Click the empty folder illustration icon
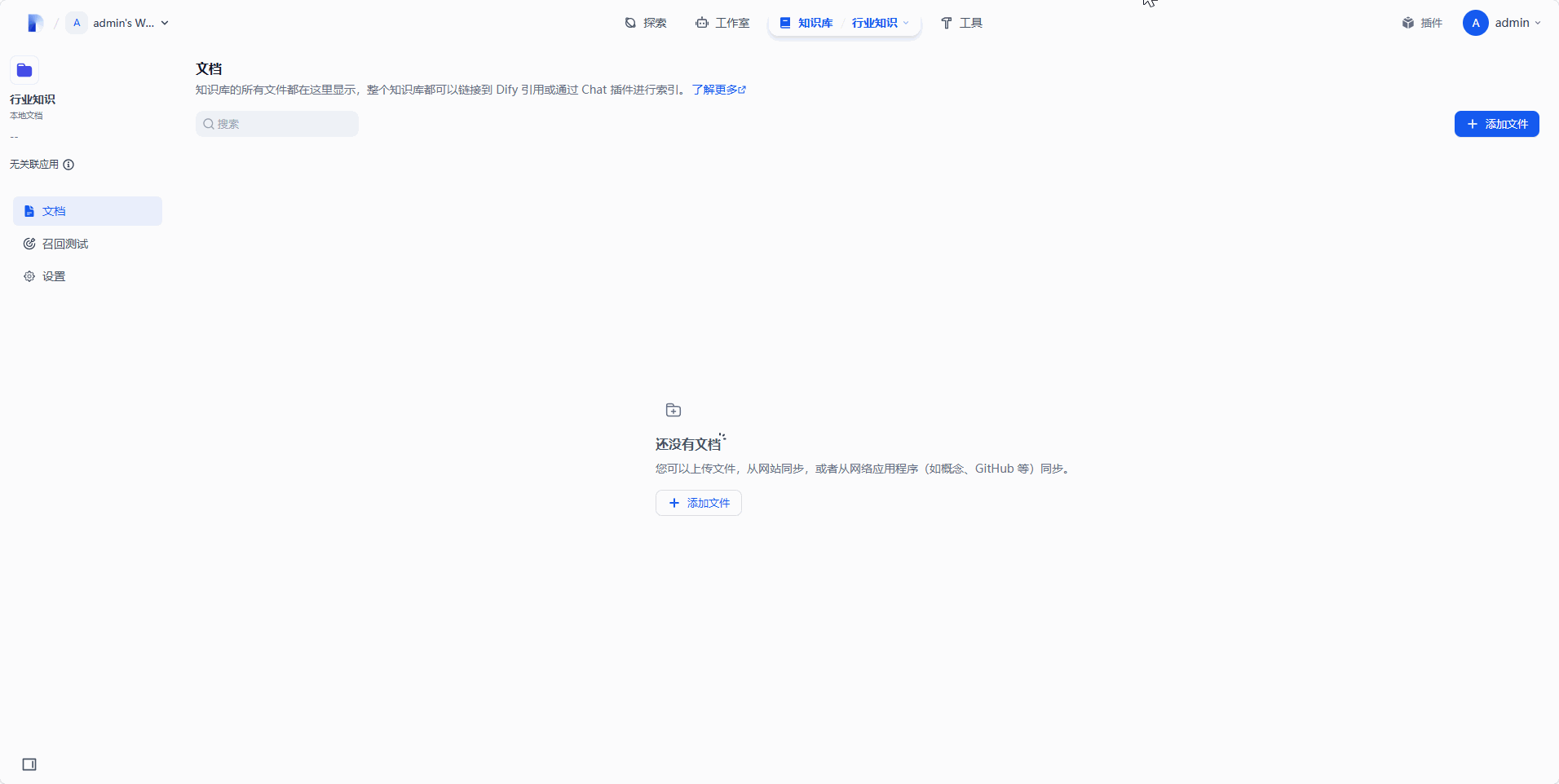Screen dimensions: 1559x784 click(674, 410)
